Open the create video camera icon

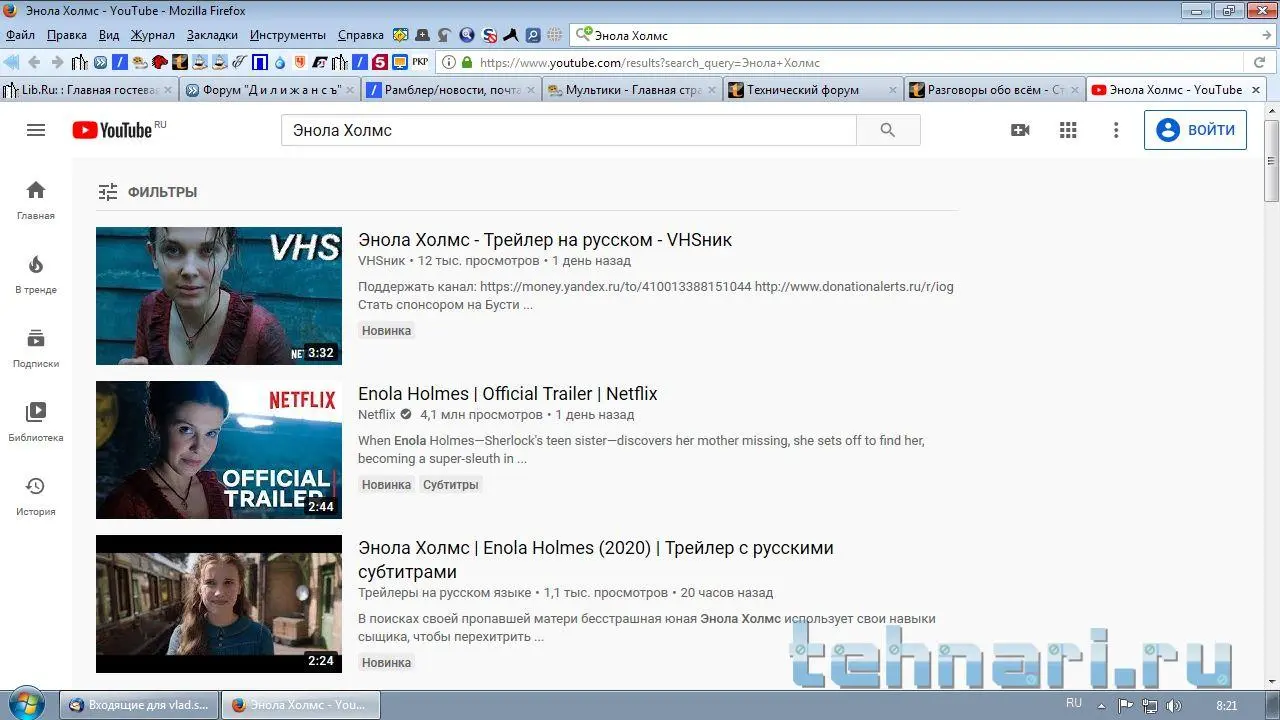click(x=1020, y=130)
